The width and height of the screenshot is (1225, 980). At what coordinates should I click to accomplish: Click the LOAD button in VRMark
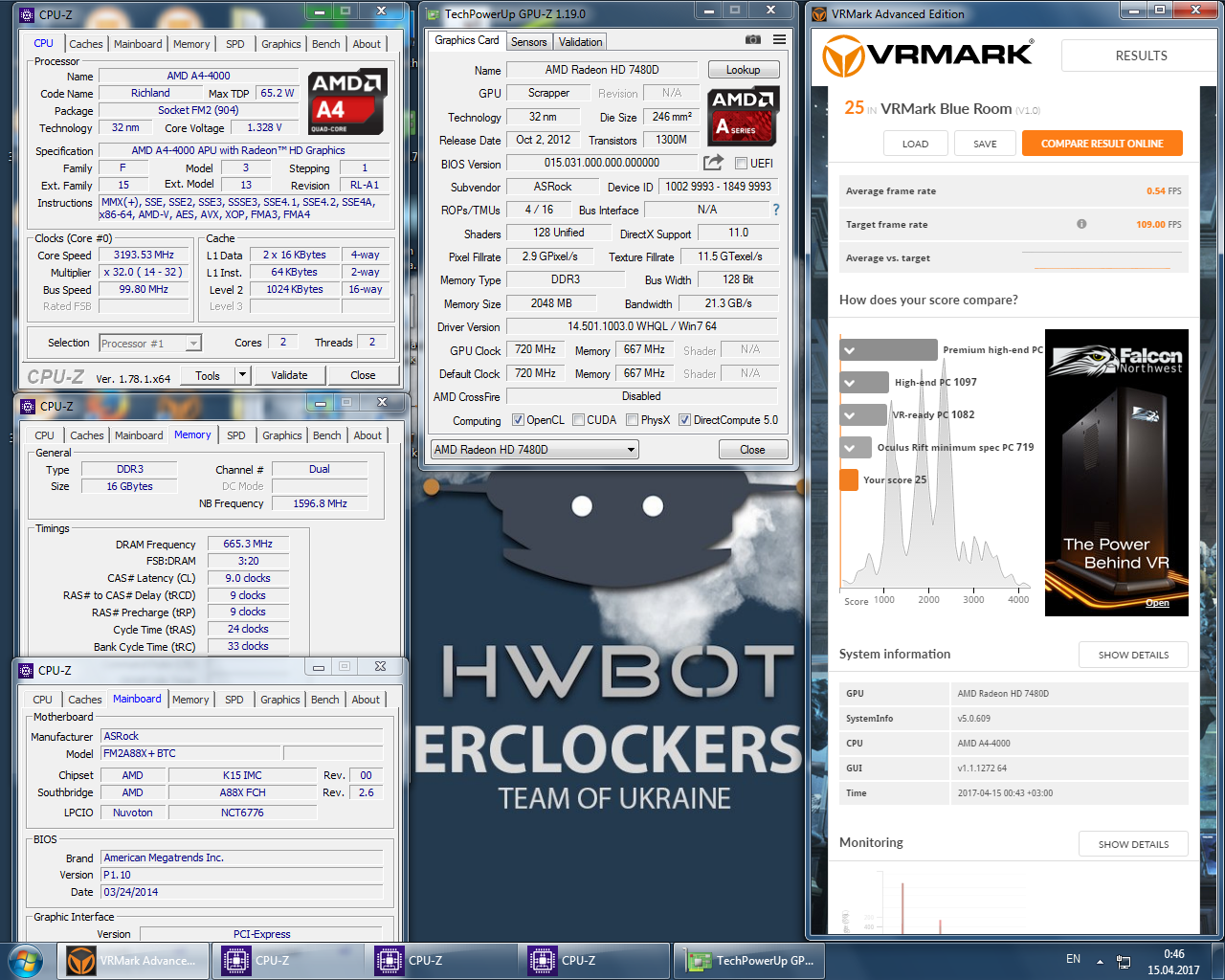916,144
